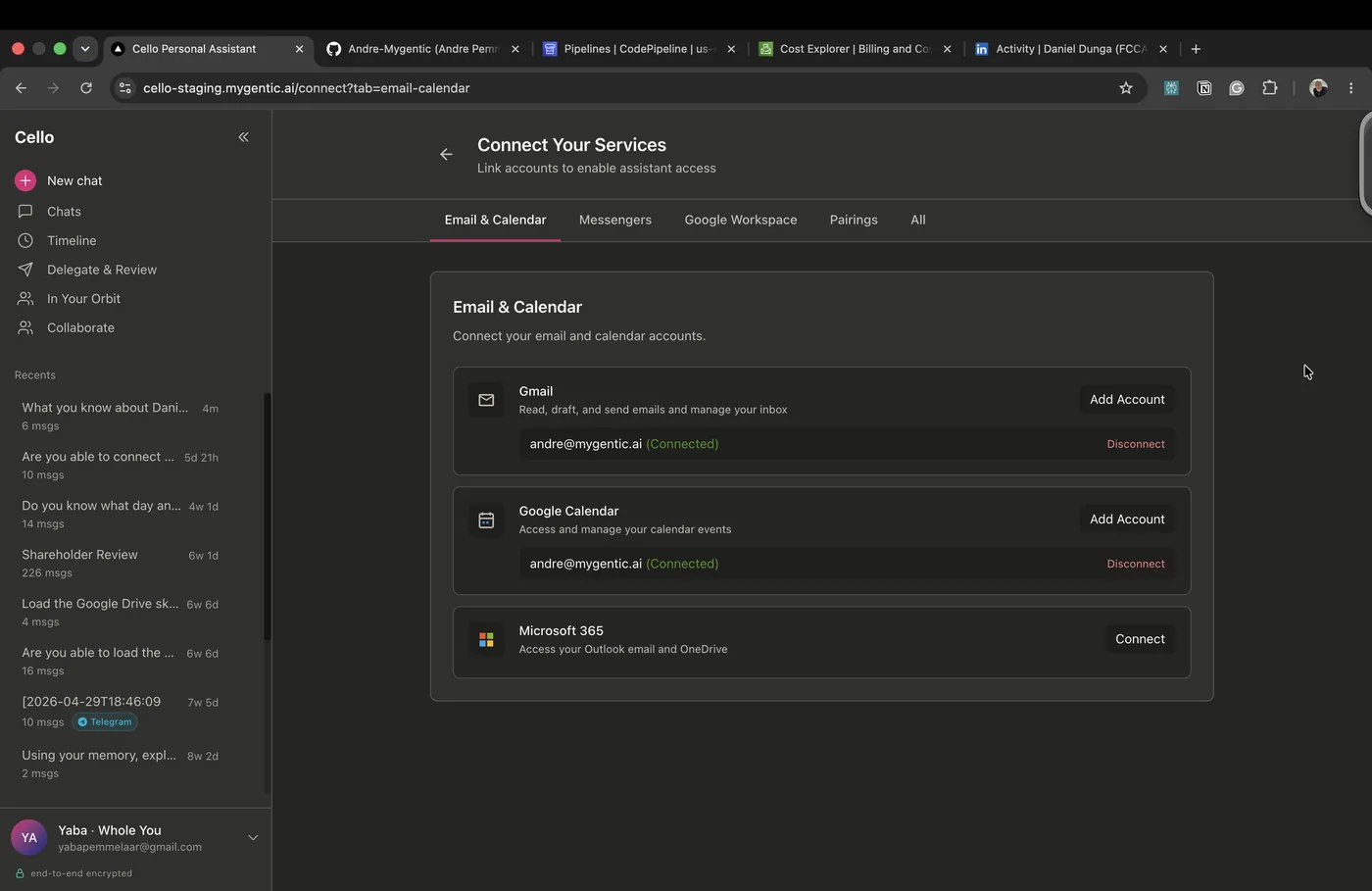Switch to the Andre-Mygentic GitHub browser tab
The width and height of the screenshot is (1372, 891).
421,49
